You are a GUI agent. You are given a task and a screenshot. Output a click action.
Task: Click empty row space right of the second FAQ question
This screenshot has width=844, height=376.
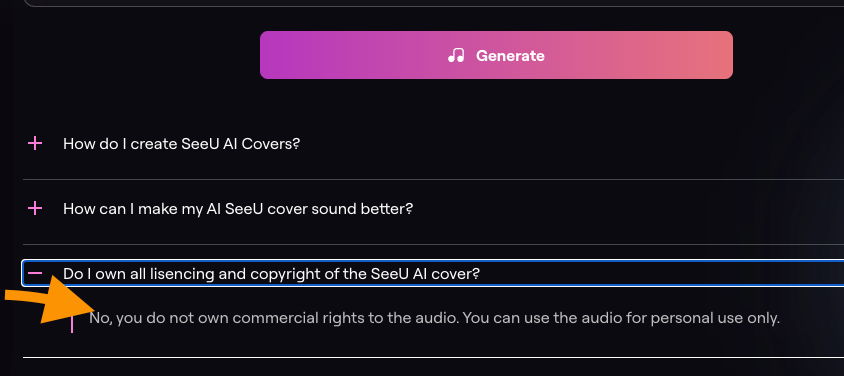[627, 209]
